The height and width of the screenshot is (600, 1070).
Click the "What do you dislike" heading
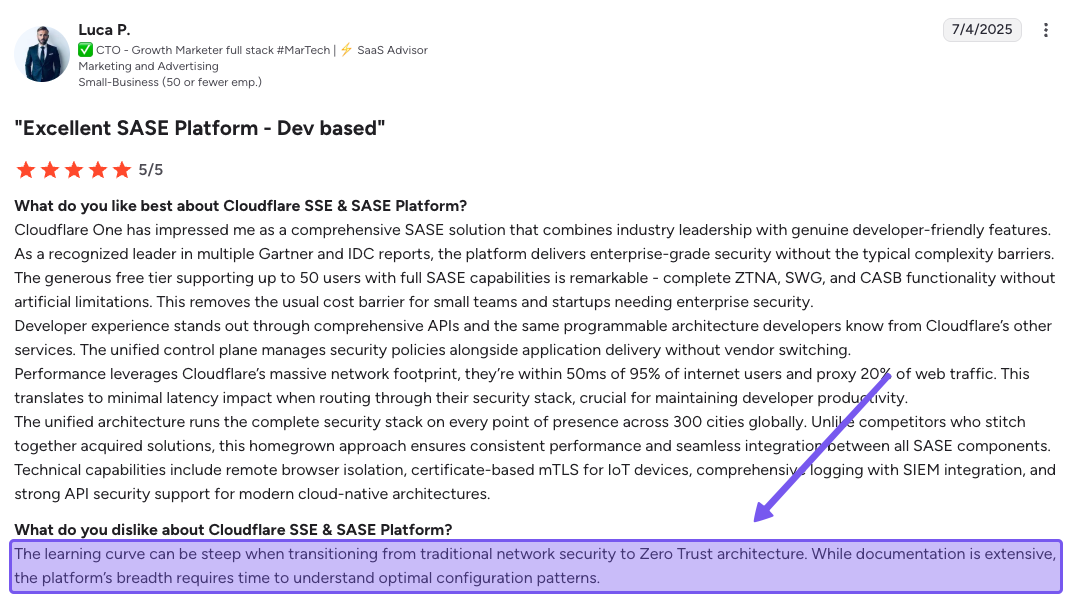click(x=233, y=529)
